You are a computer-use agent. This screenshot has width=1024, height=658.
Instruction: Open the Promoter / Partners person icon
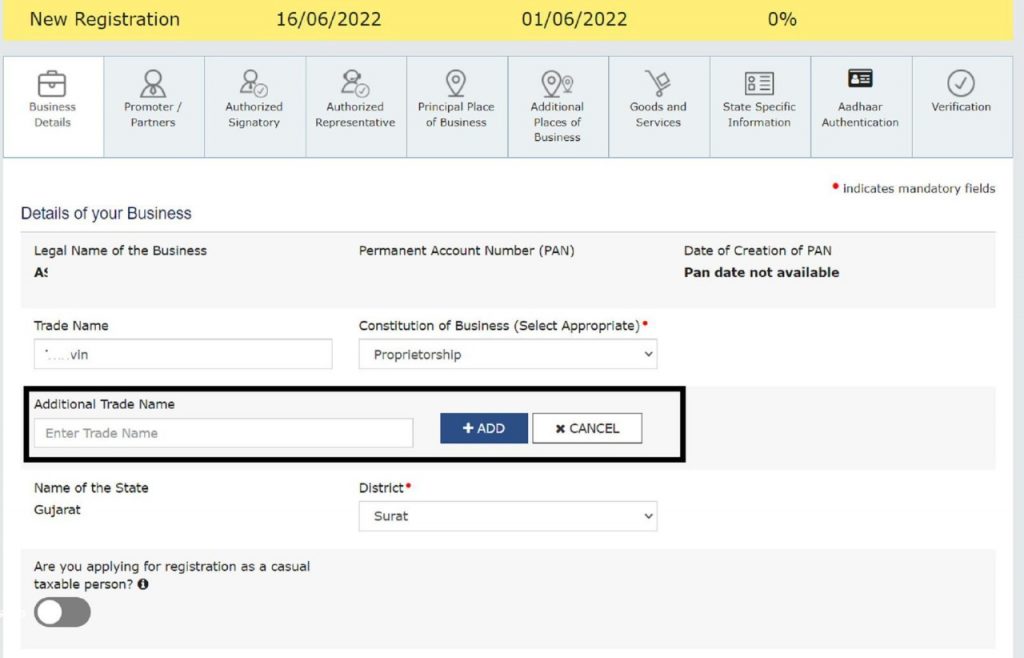[x=153, y=82]
